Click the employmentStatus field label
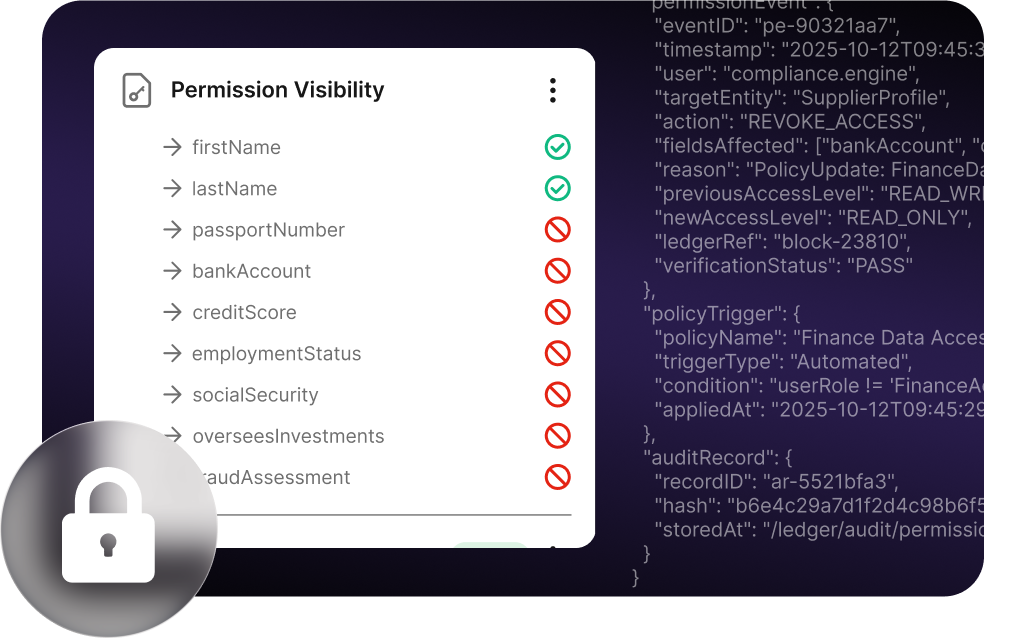 276,353
